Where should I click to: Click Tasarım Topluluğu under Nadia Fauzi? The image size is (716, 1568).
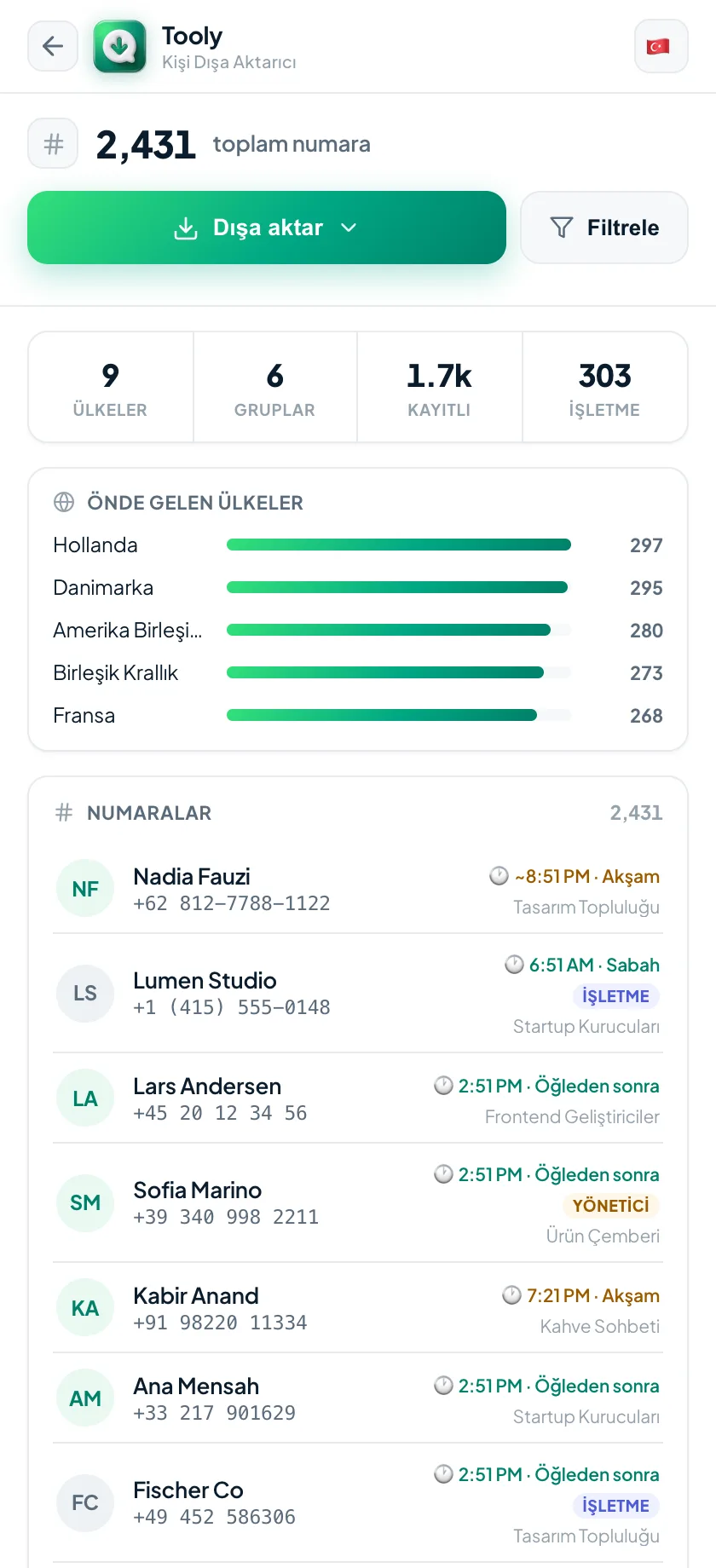tap(586, 908)
